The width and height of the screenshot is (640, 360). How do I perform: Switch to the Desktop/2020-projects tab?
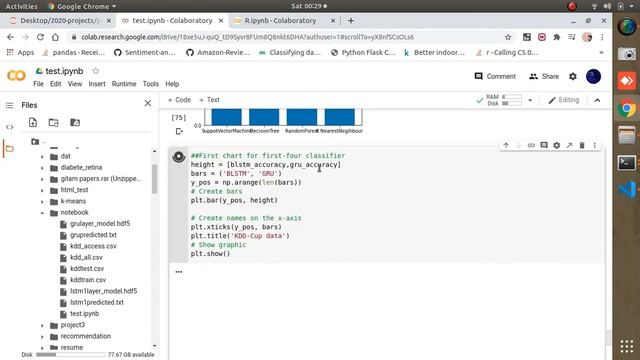[60, 20]
